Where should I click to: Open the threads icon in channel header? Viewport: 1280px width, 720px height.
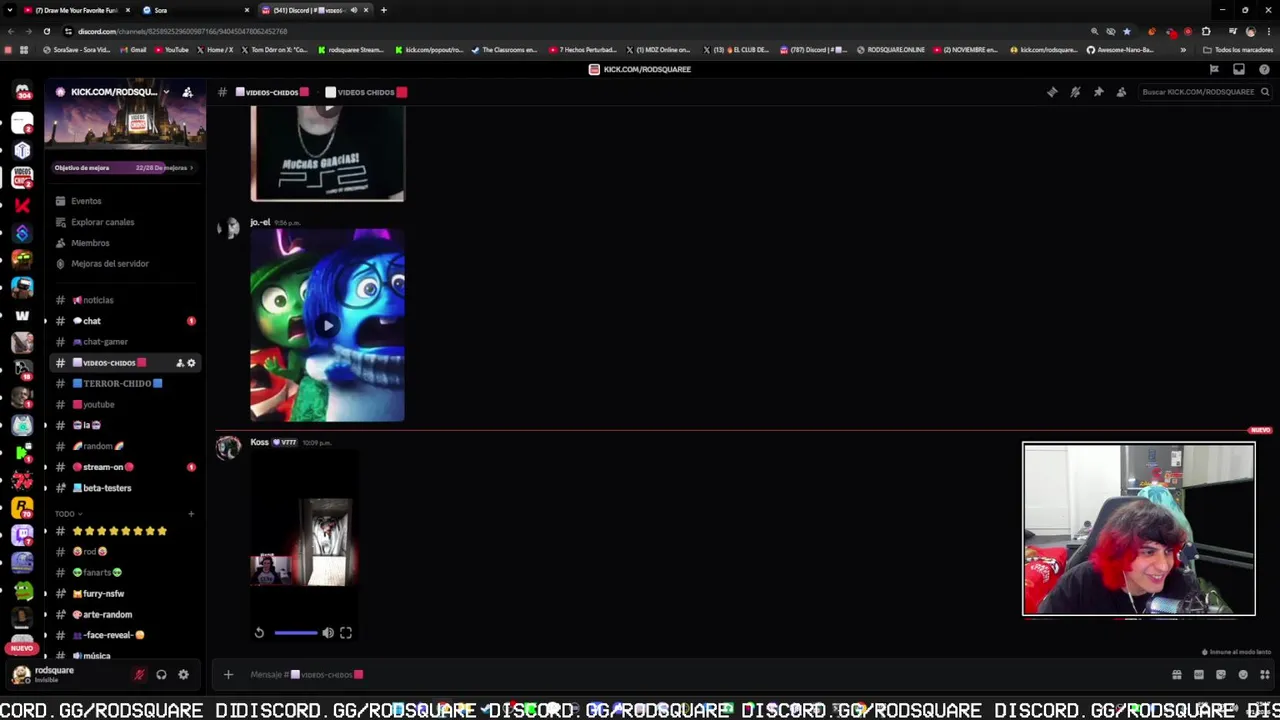(x=1052, y=92)
